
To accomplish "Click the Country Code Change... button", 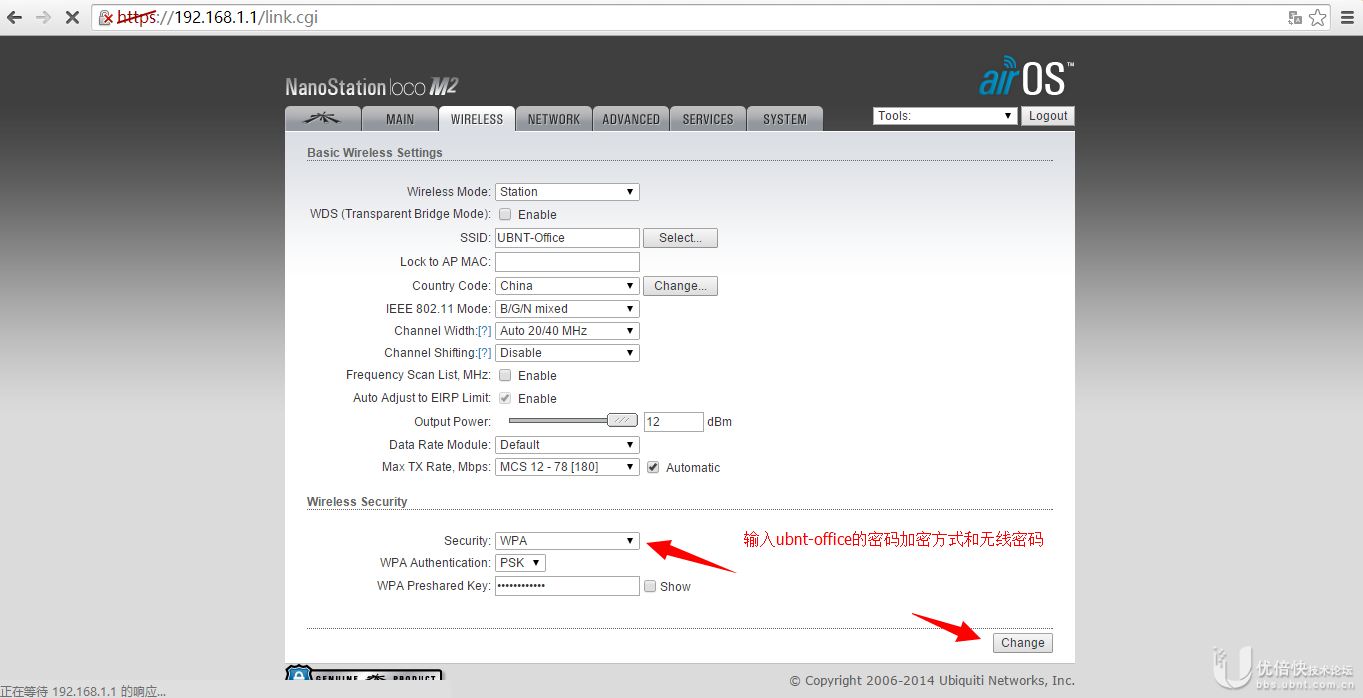I will (680, 286).
